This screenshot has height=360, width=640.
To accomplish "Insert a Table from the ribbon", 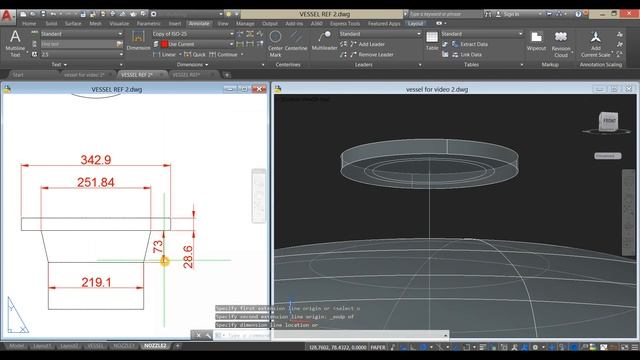I will click(x=432, y=41).
